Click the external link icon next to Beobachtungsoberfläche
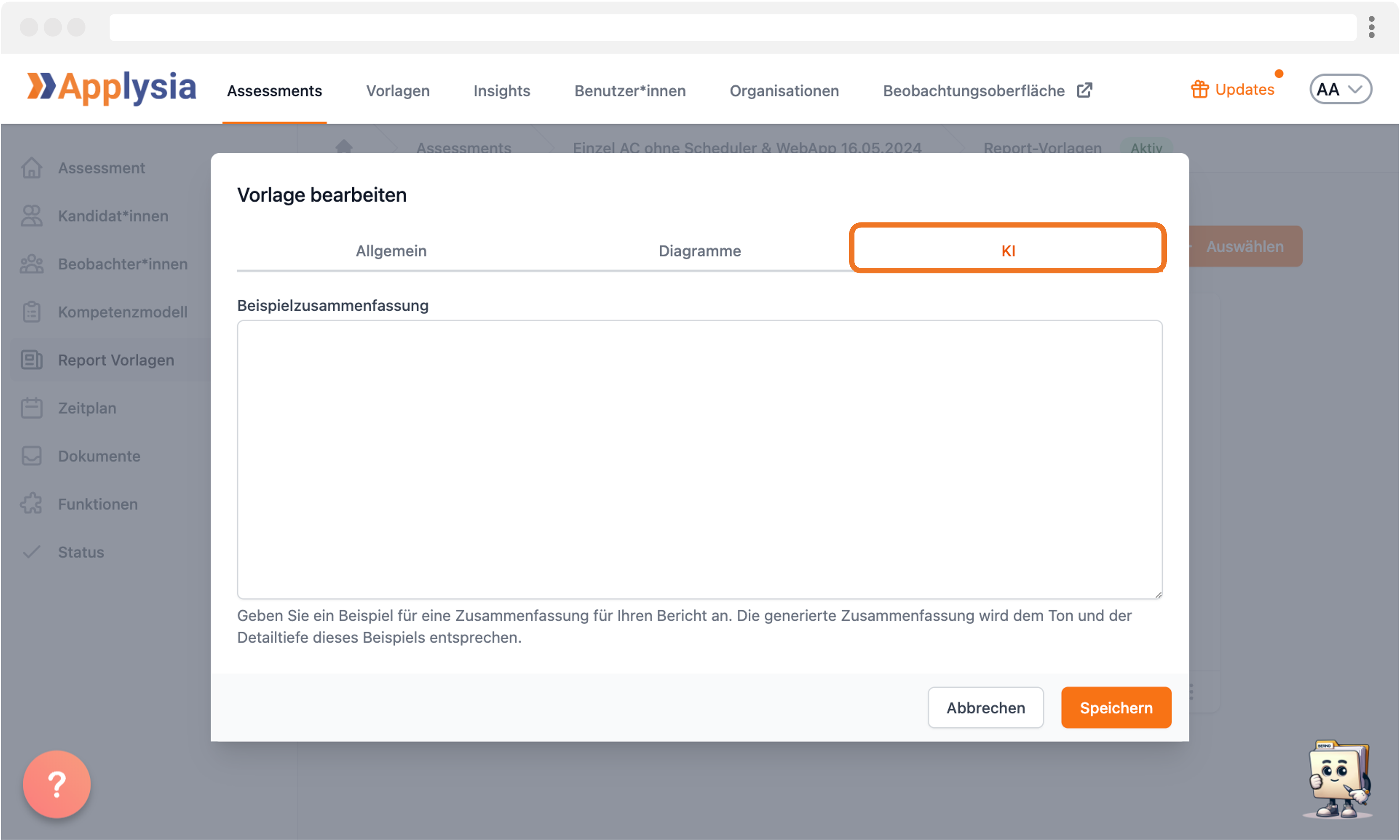The height and width of the screenshot is (840, 1400). point(1084,90)
